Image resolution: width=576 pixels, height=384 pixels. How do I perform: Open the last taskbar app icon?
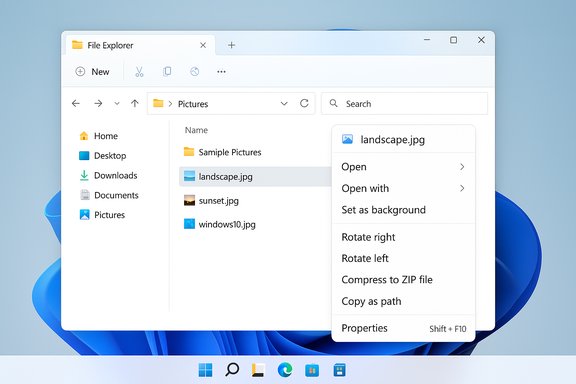pyautogui.click(x=339, y=370)
